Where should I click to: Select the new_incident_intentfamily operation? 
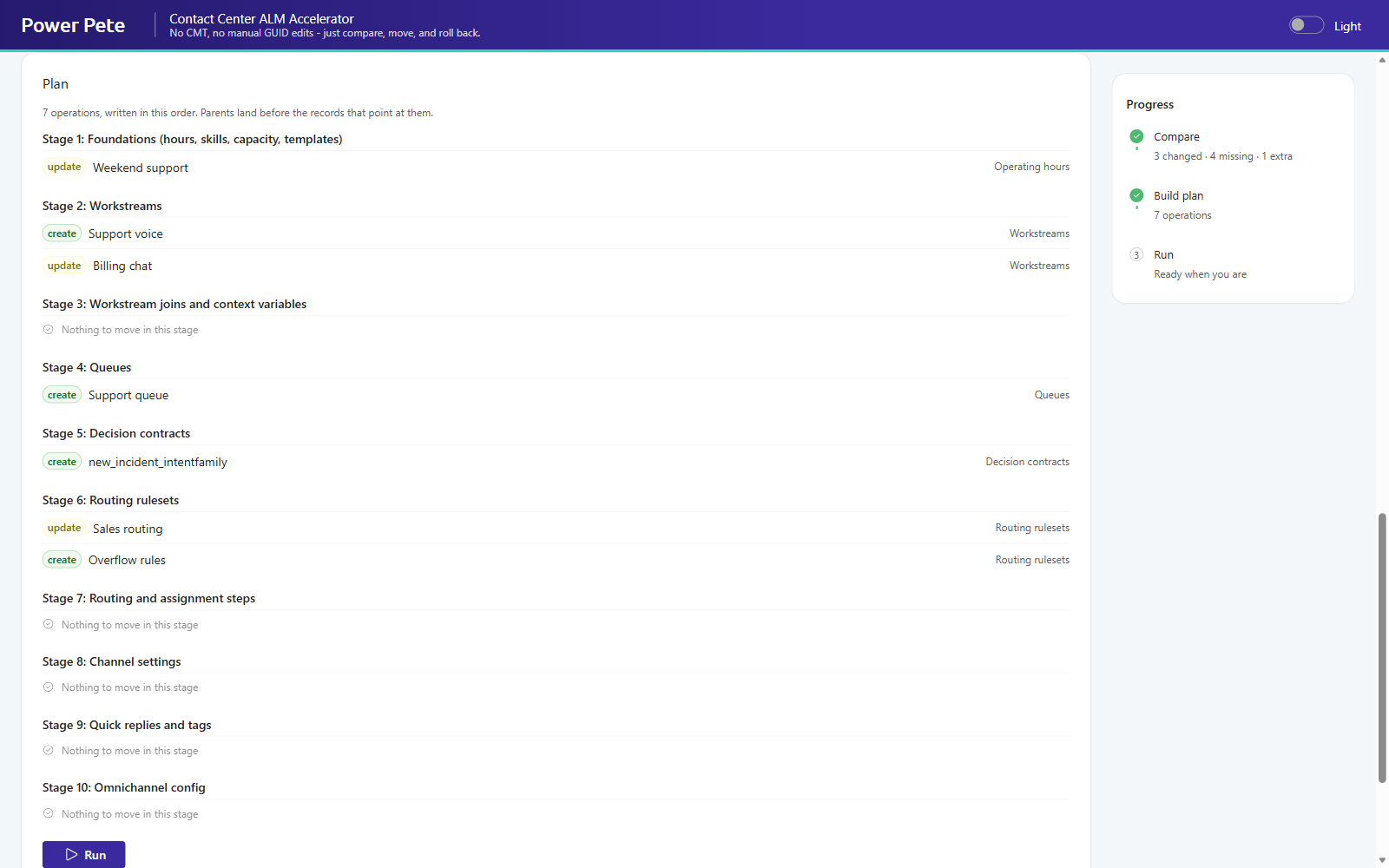point(556,462)
